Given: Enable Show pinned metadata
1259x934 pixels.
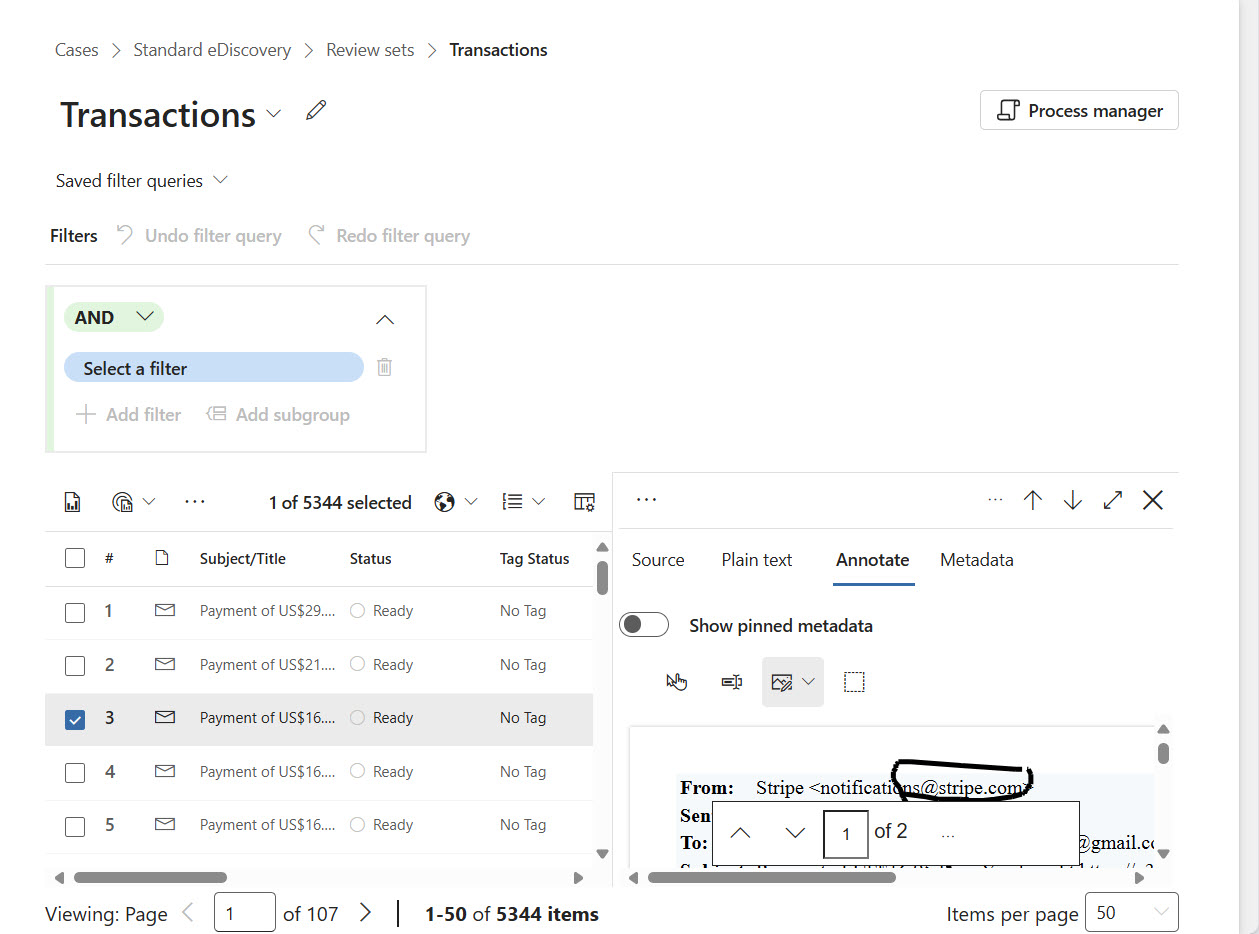Looking at the screenshot, I should tap(644, 624).
